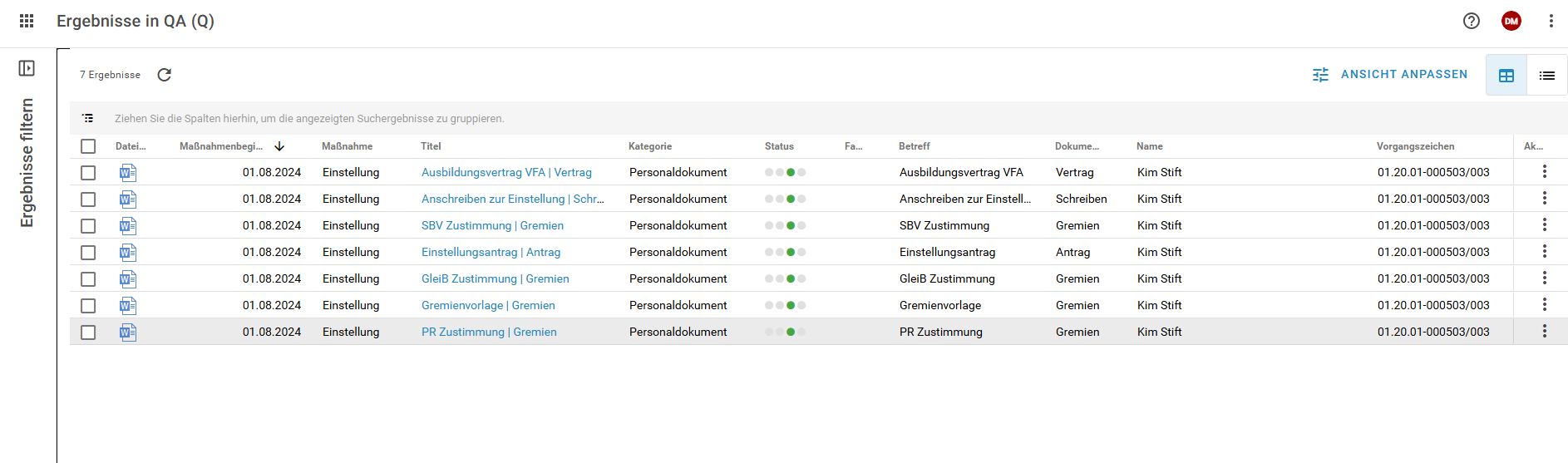The width and height of the screenshot is (1568, 463).
Task: Switch to table grid view
Action: click(1506, 76)
